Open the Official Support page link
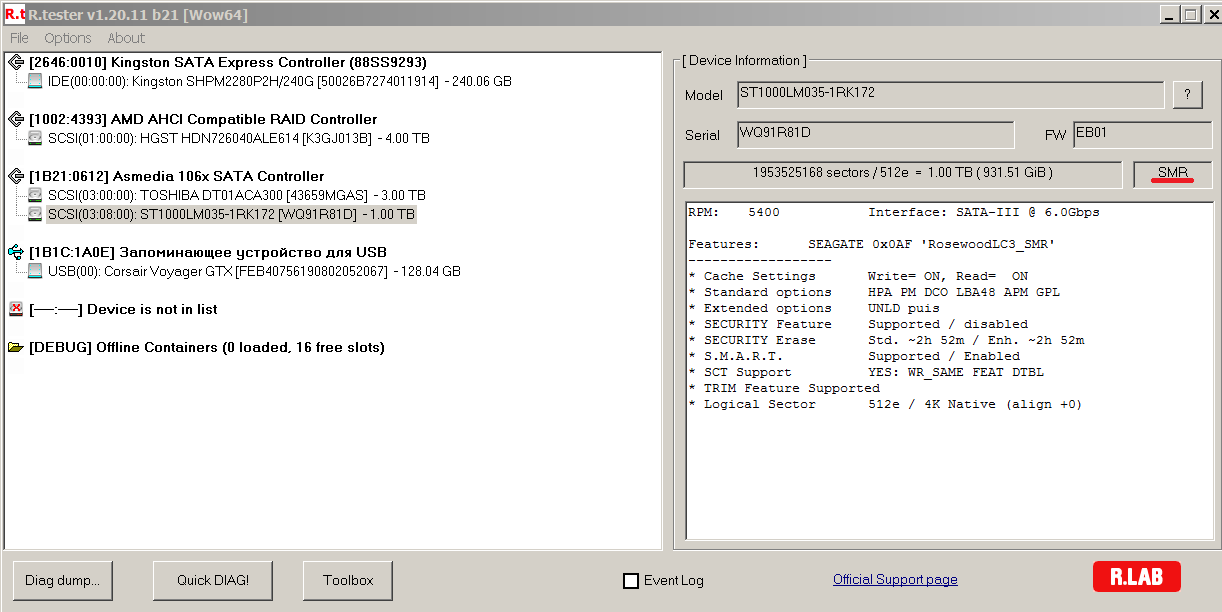Viewport: 1222px width, 612px height. tap(895, 579)
